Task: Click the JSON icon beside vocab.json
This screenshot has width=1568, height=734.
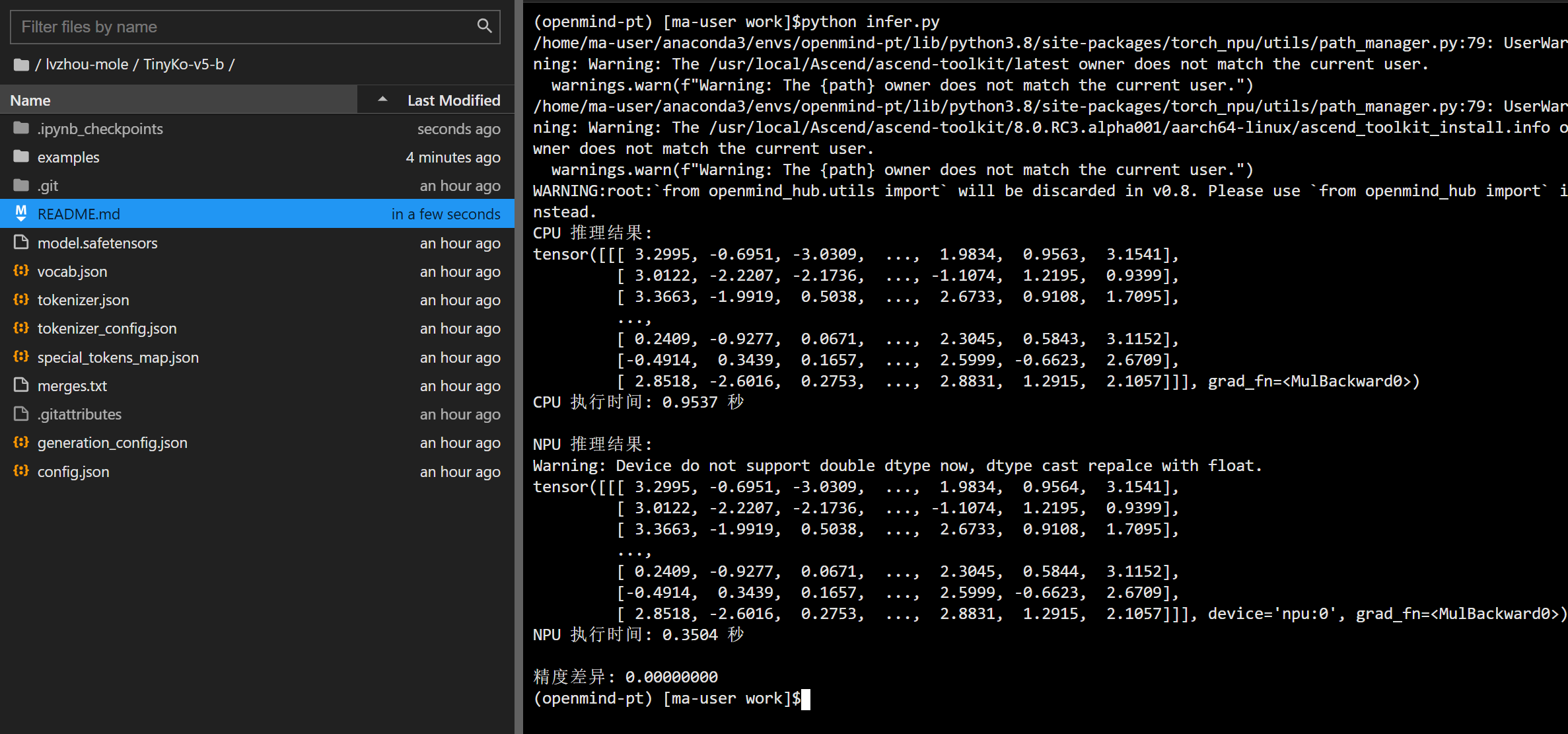Action: 20,271
